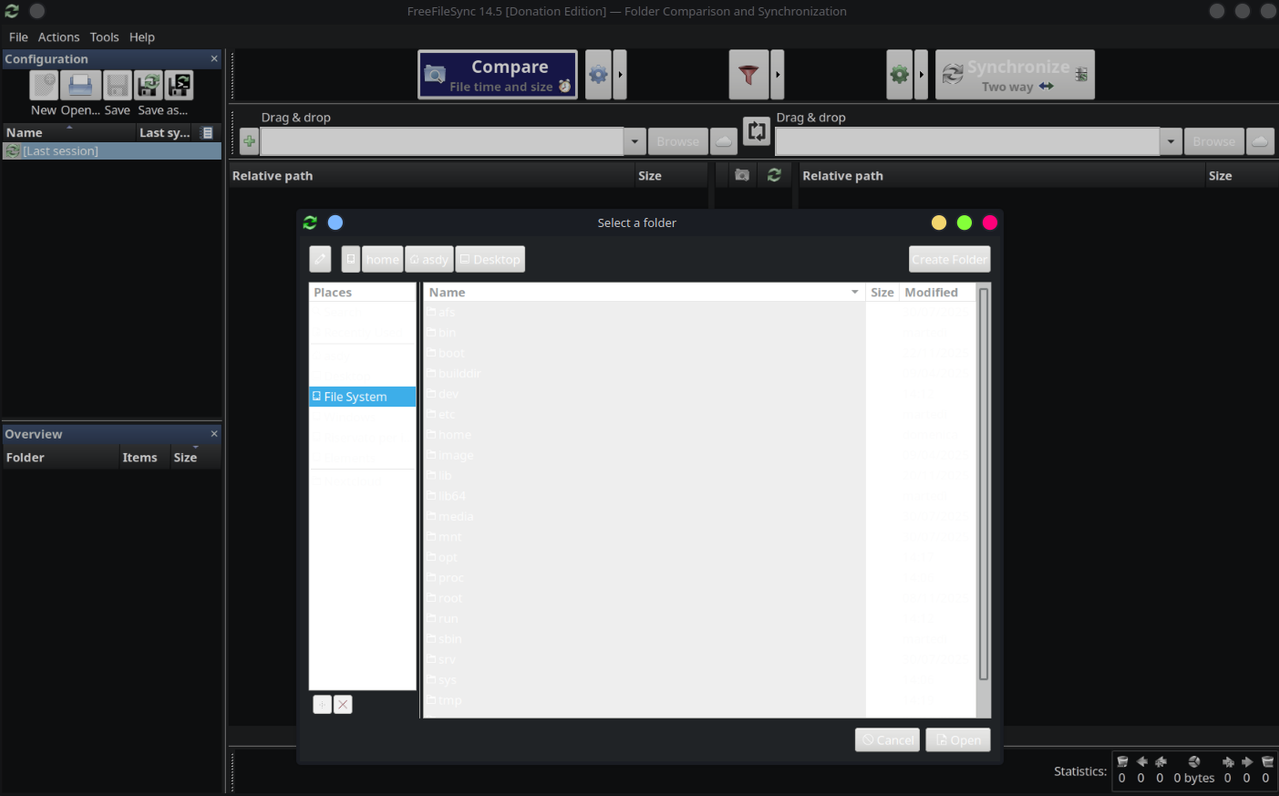
Task: Click the Save as icon with green arrows
Action: [149, 85]
